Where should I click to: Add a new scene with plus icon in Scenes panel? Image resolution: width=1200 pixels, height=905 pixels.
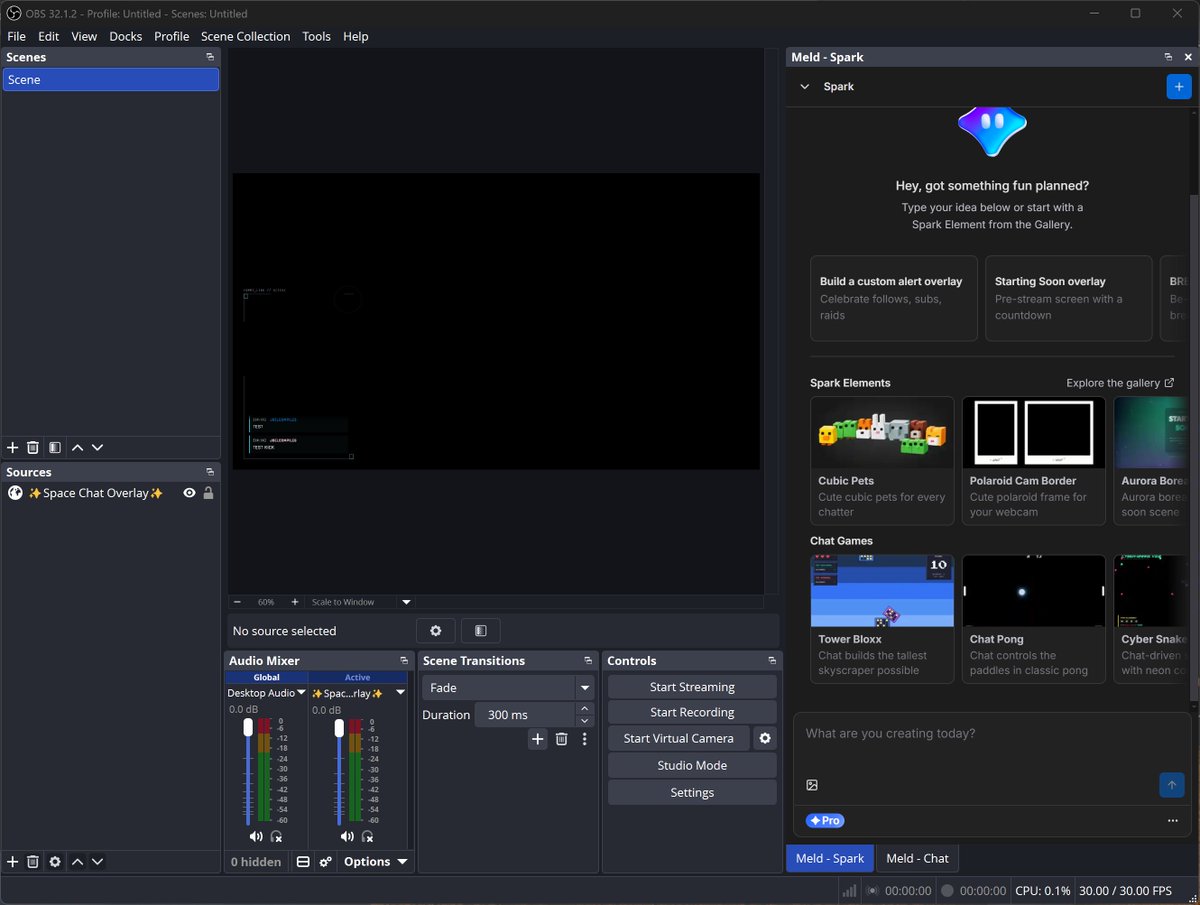pyautogui.click(x=13, y=448)
